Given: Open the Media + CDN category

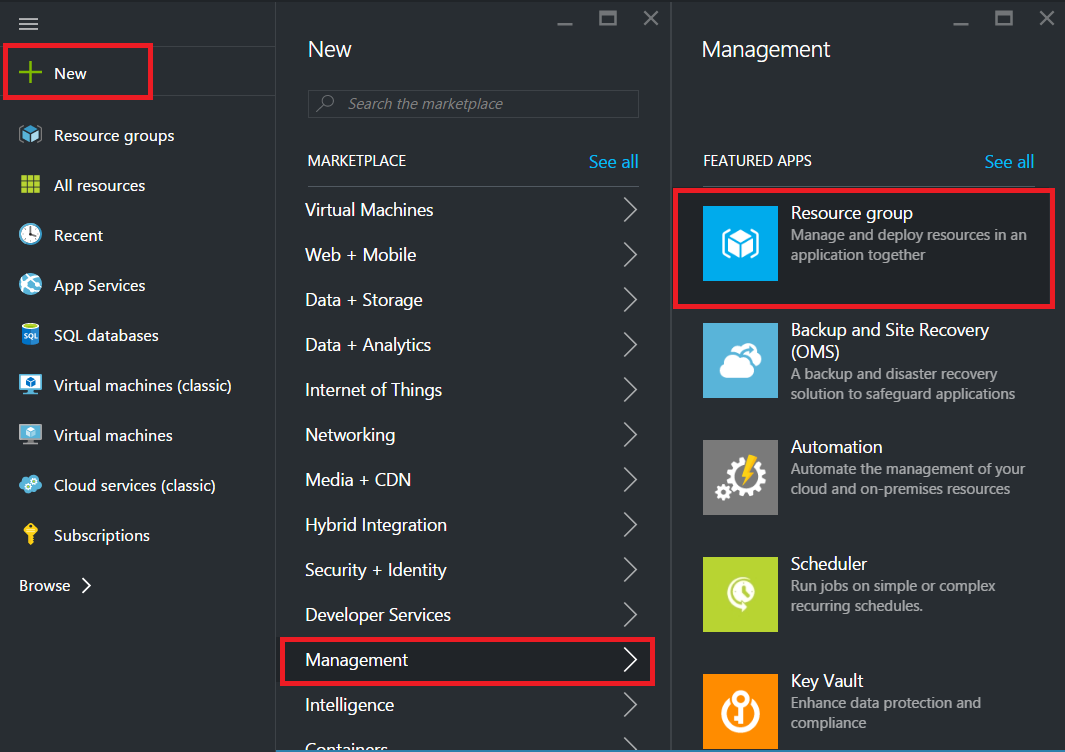Looking at the screenshot, I should point(472,480).
